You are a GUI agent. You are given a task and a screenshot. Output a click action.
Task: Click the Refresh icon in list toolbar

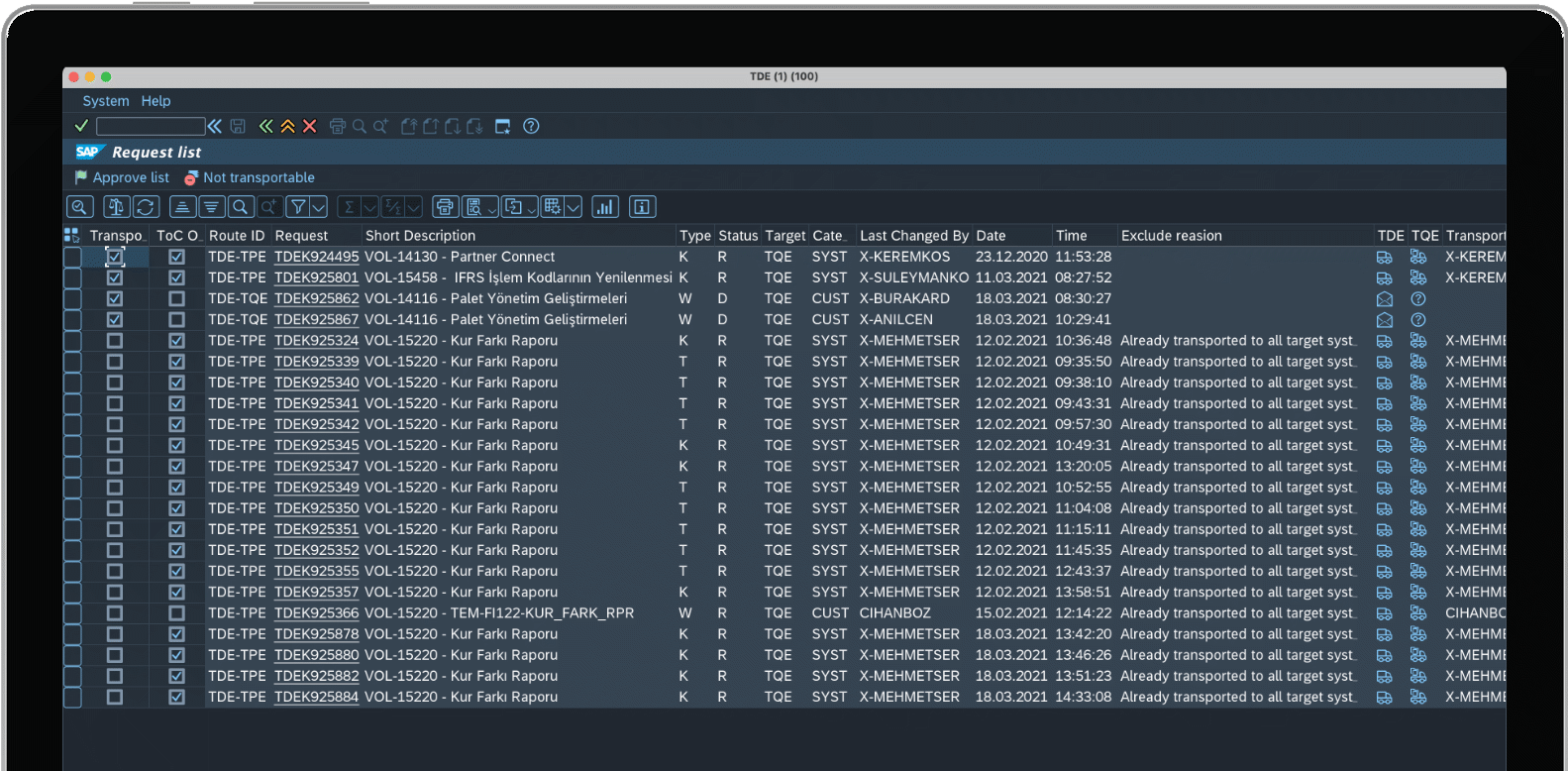tap(146, 206)
